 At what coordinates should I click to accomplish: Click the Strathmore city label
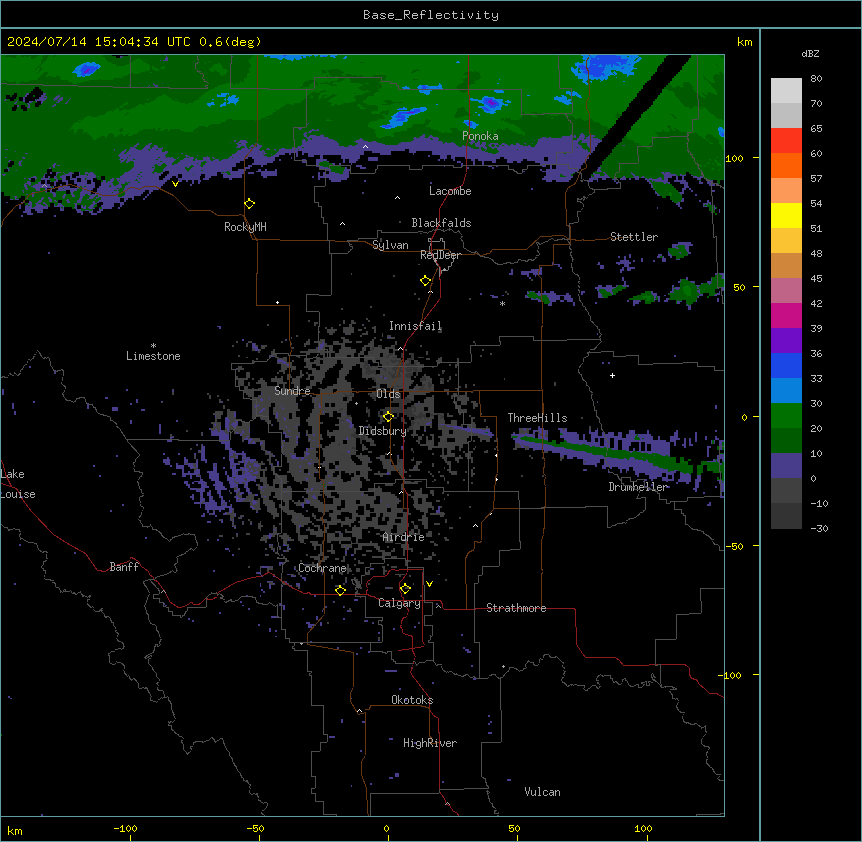tap(516, 608)
